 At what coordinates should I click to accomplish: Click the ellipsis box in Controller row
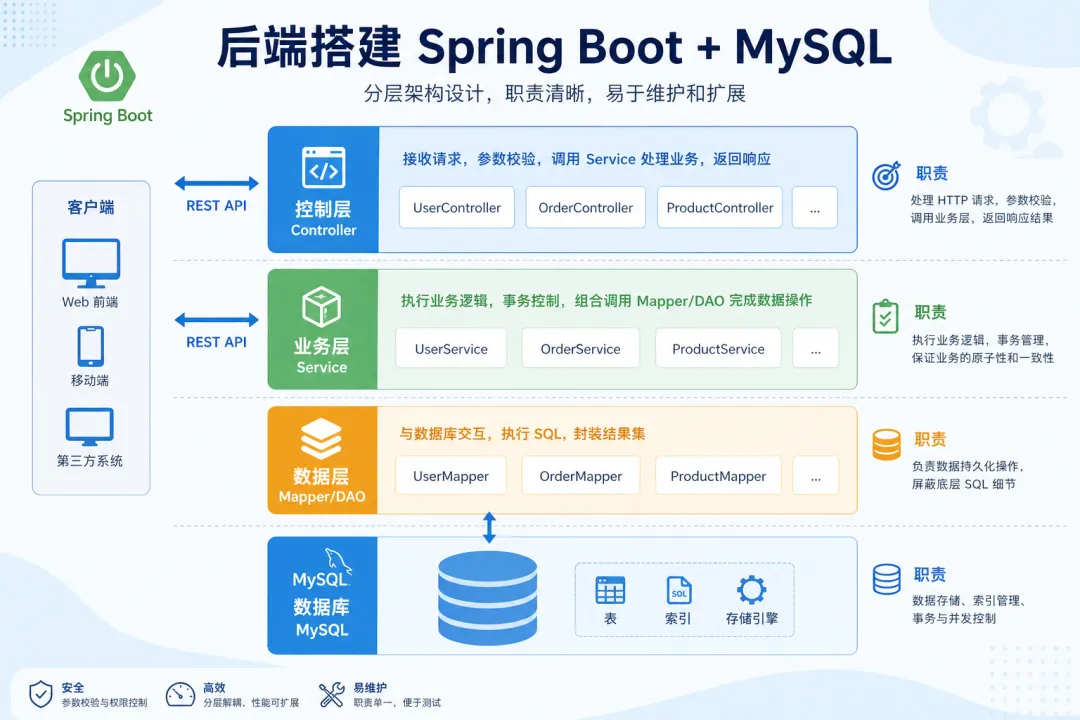tap(815, 207)
